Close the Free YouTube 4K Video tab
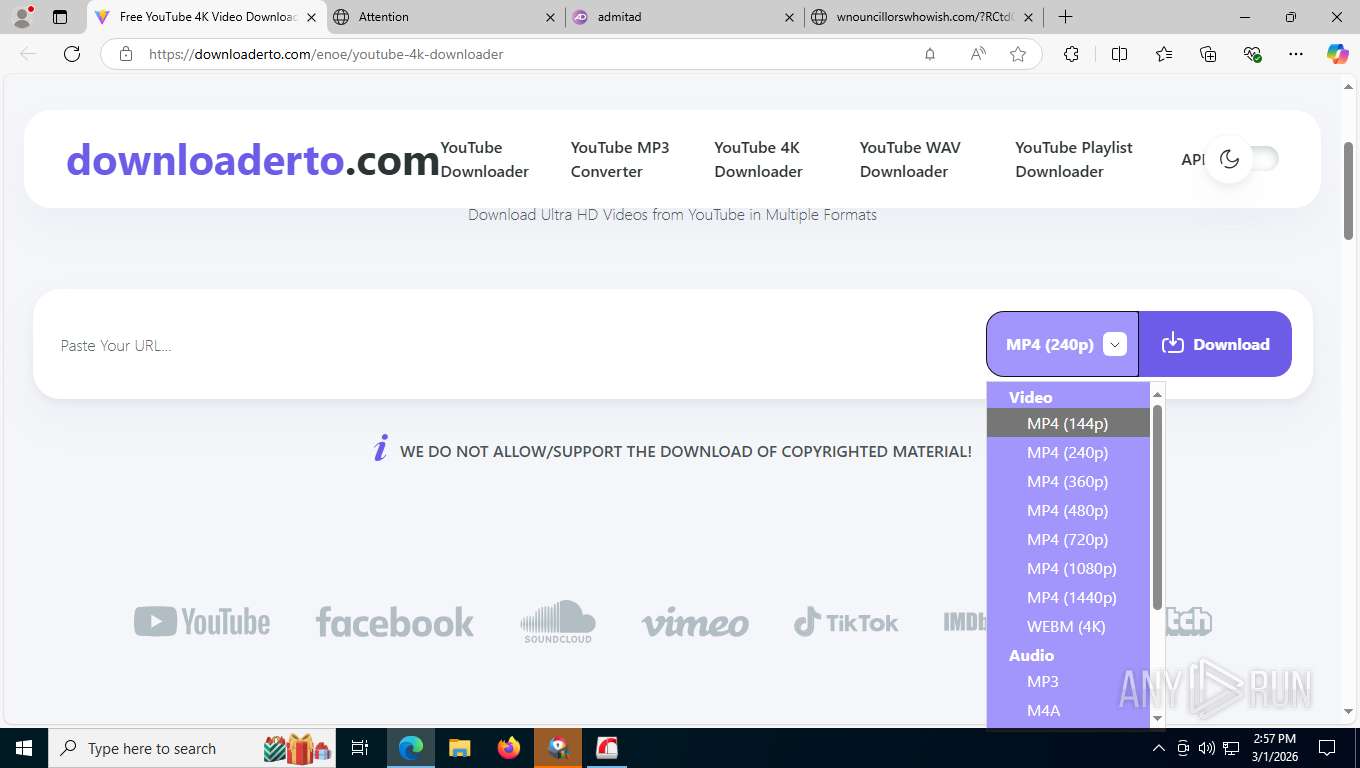The width and height of the screenshot is (1360, 768). (x=311, y=17)
